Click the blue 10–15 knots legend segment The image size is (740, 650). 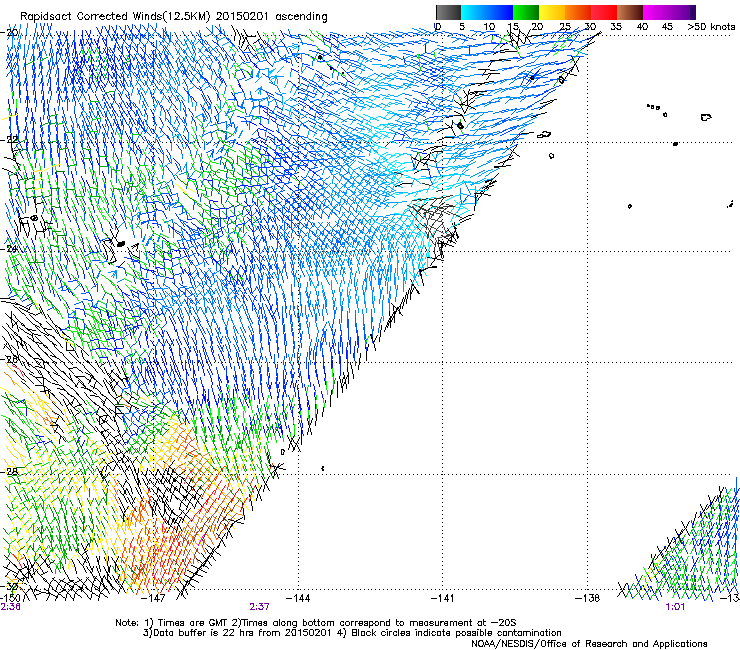500,12
